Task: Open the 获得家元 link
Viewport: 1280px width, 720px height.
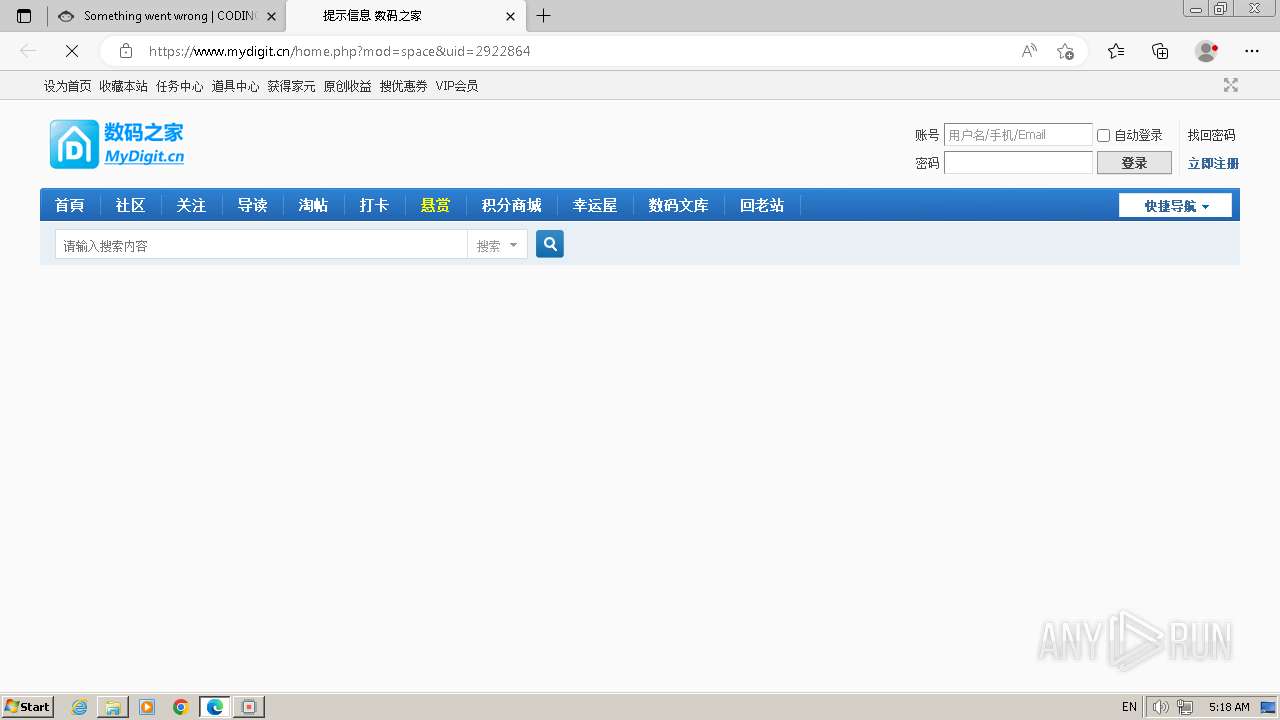Action: click(x=291, y=86)
